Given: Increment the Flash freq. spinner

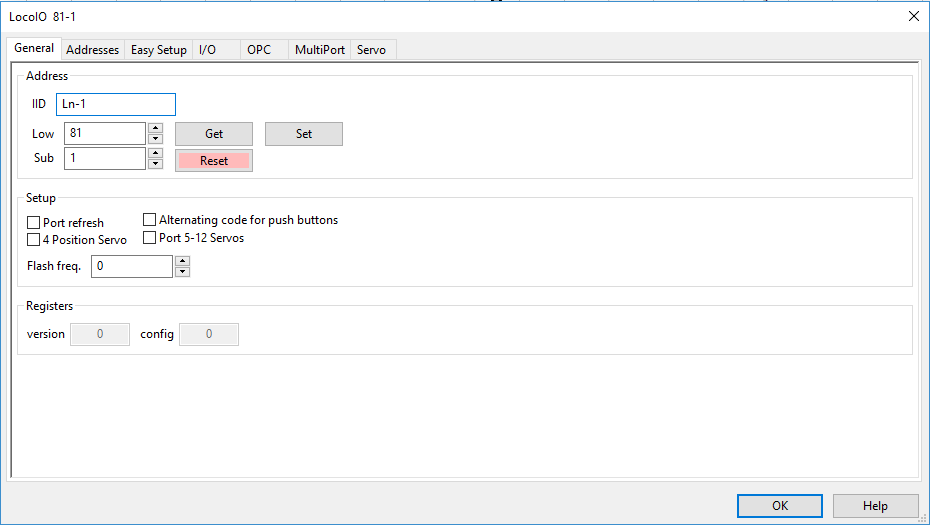Looking at the screenshot, I should (x=182, y=261).
